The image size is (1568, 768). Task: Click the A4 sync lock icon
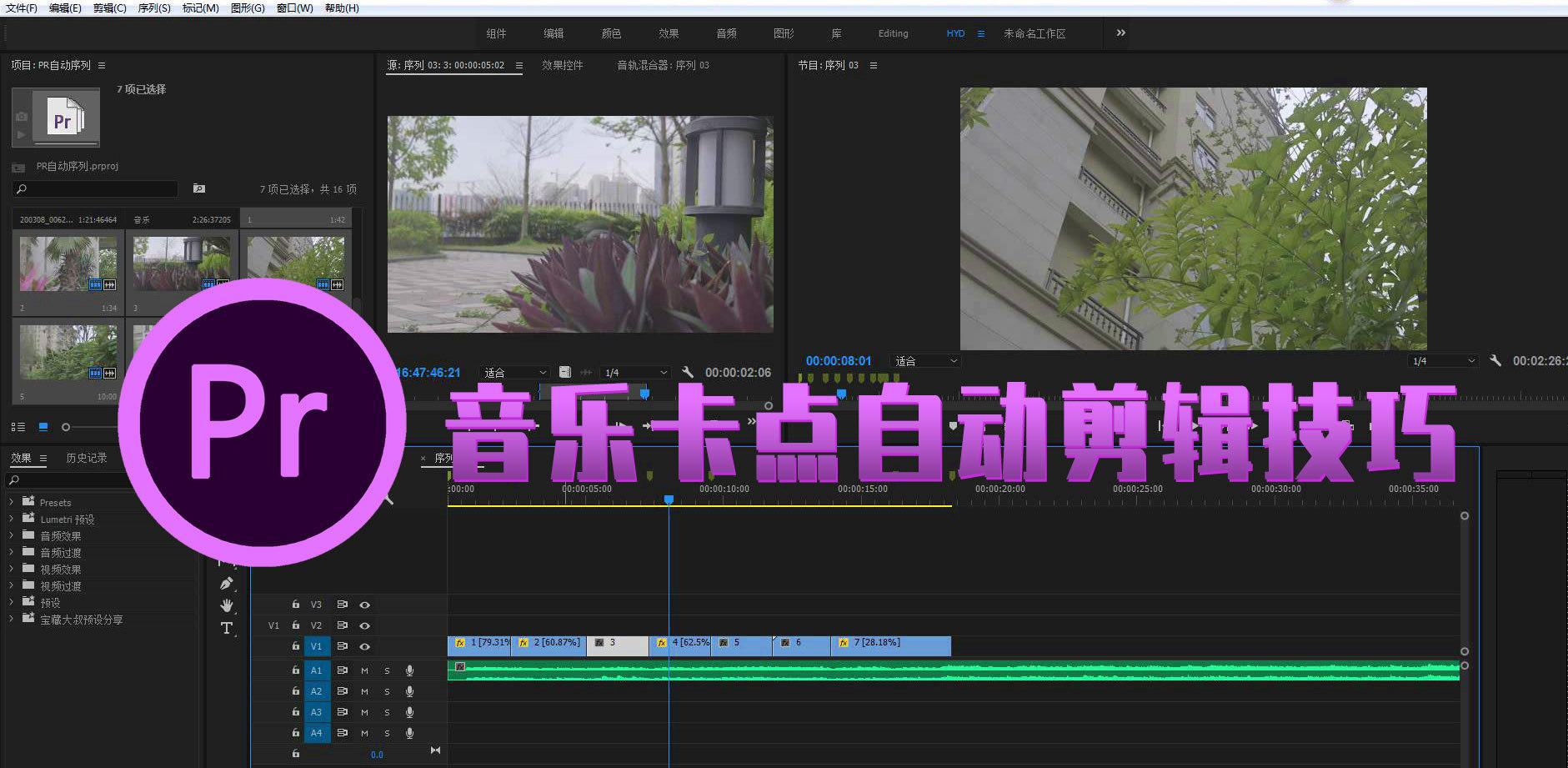coord(342,733)
